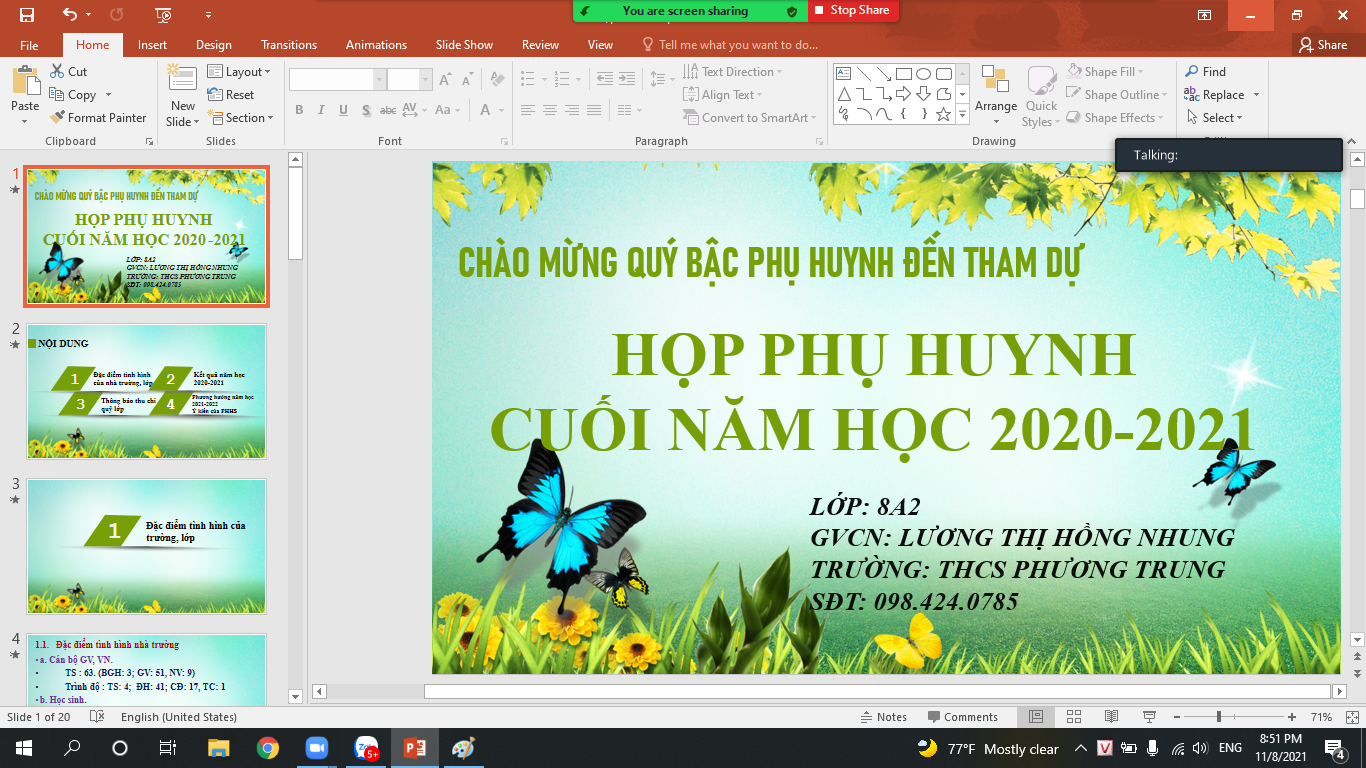The image size is (1366, 768).
Task: Click the Increase Font Size icon
Action: (x=444, y=80)
